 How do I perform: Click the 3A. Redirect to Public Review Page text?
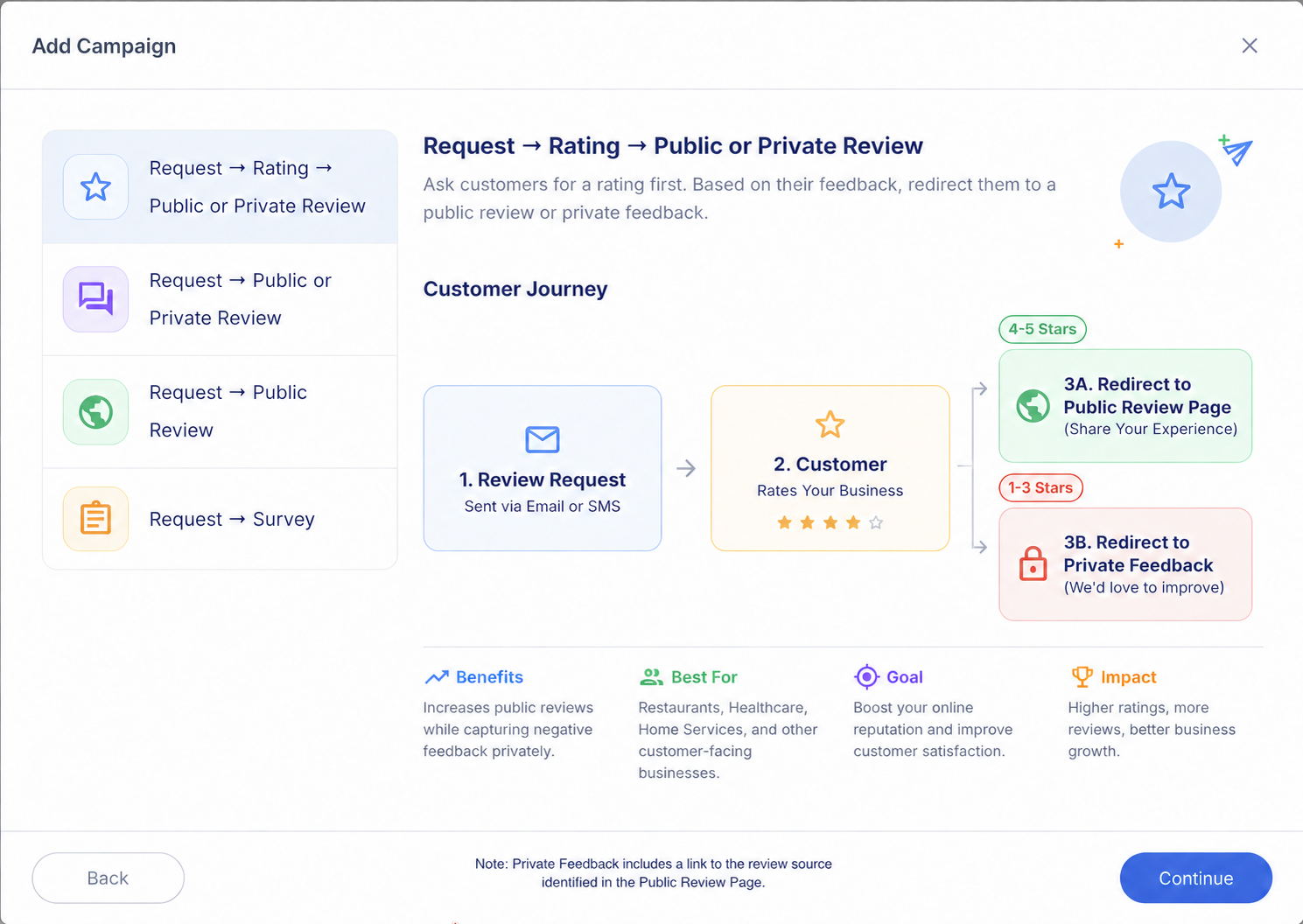pos(1147,395)
